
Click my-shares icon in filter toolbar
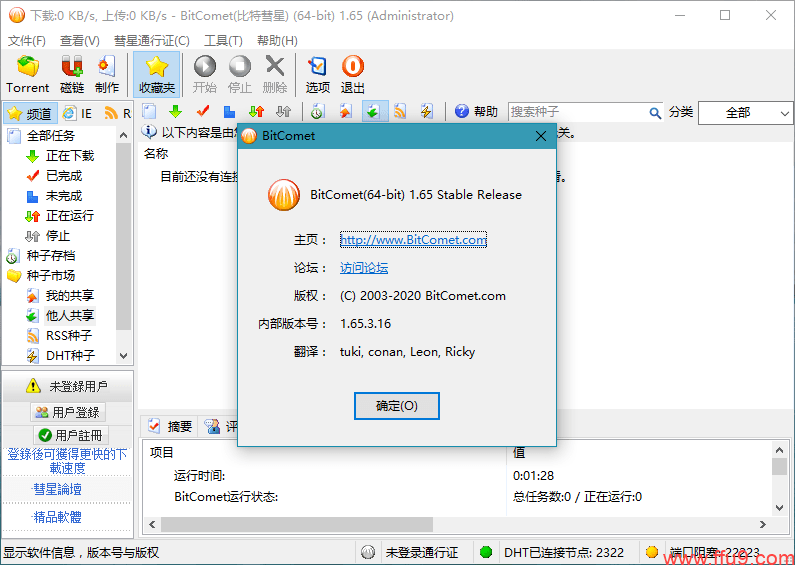(346, 112)
